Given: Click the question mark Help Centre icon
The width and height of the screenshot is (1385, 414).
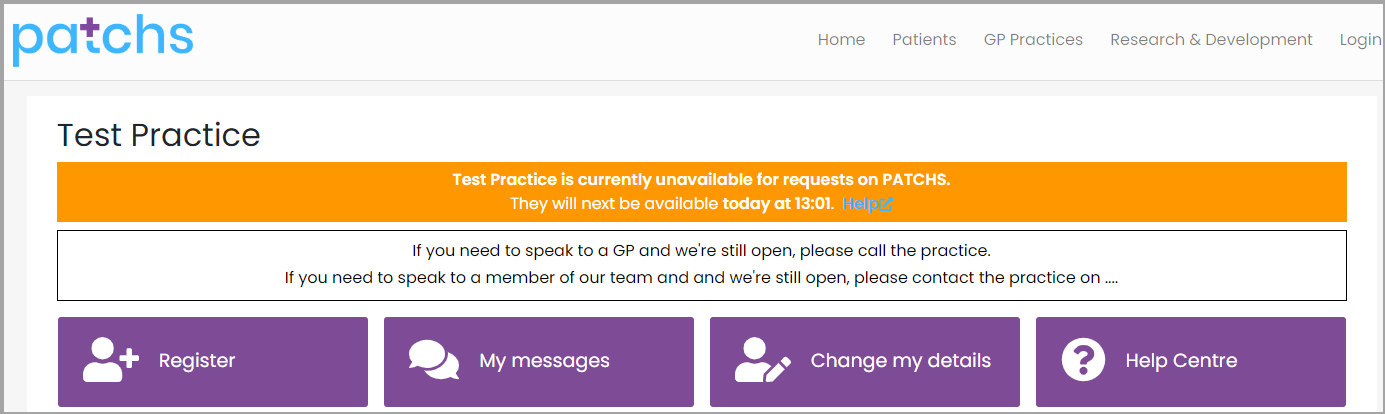Looking at the screenshot, I should click(x=1083, y=360).
